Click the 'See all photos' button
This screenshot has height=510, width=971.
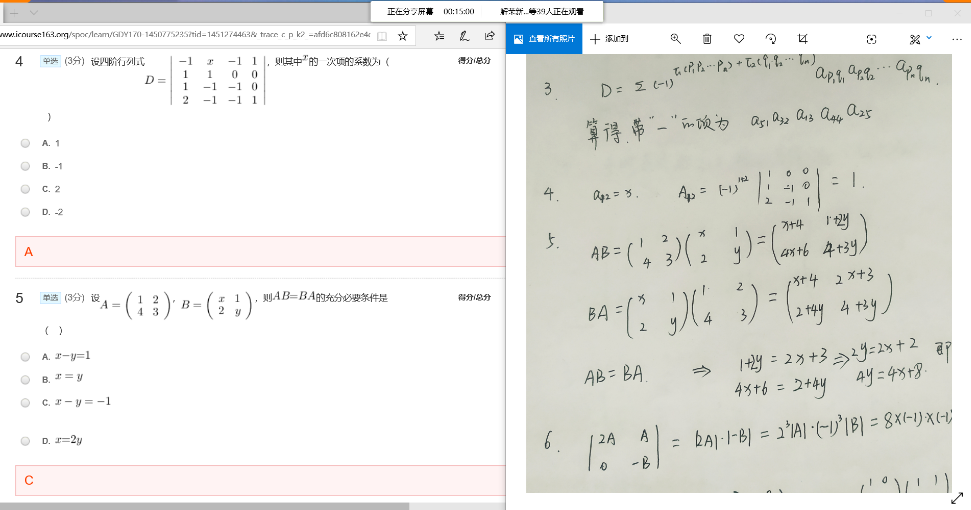click(x=544, y=39)
